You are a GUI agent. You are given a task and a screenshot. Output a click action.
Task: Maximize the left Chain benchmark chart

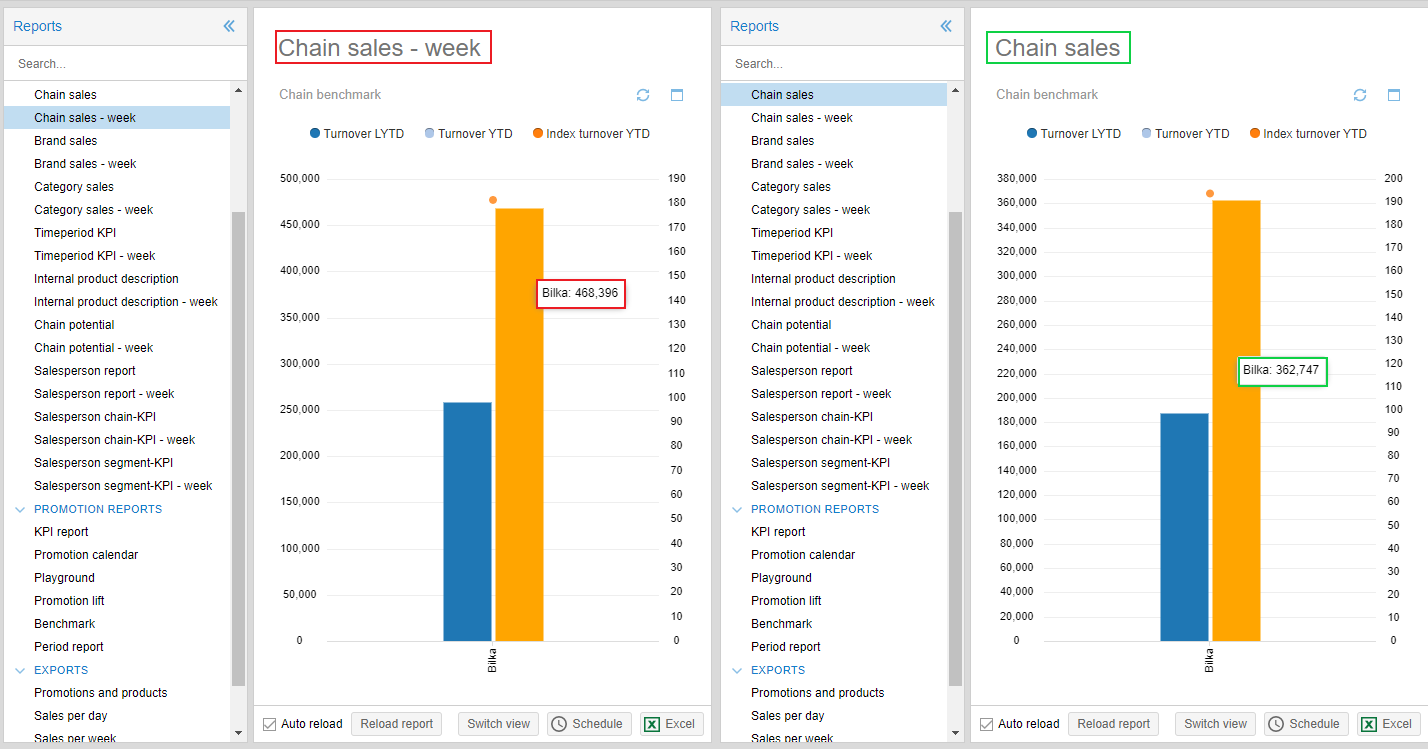coord(677,95)
